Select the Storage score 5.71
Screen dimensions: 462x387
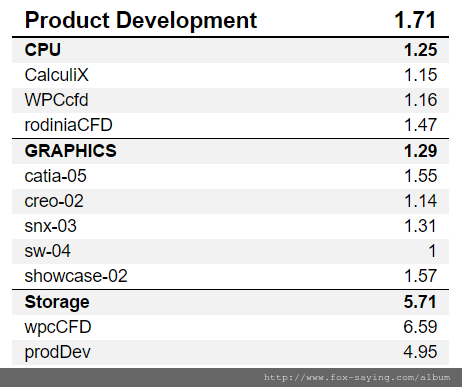420,302
